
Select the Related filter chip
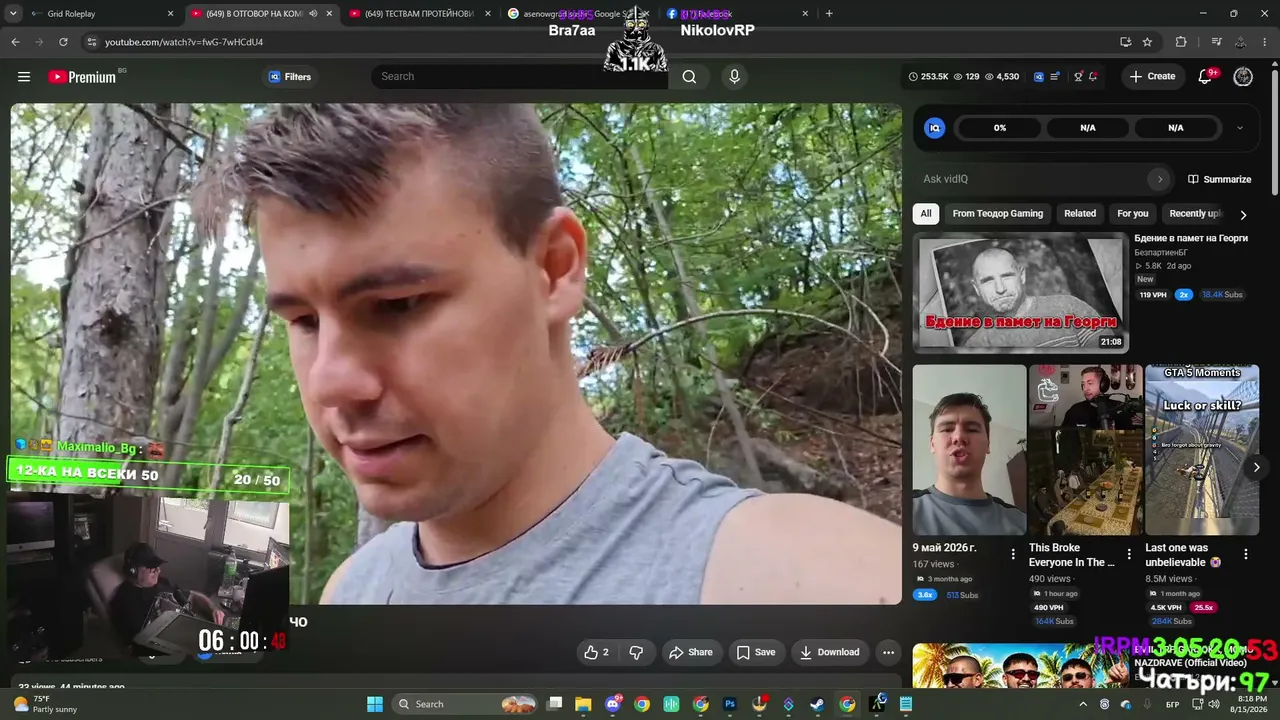1080,213
